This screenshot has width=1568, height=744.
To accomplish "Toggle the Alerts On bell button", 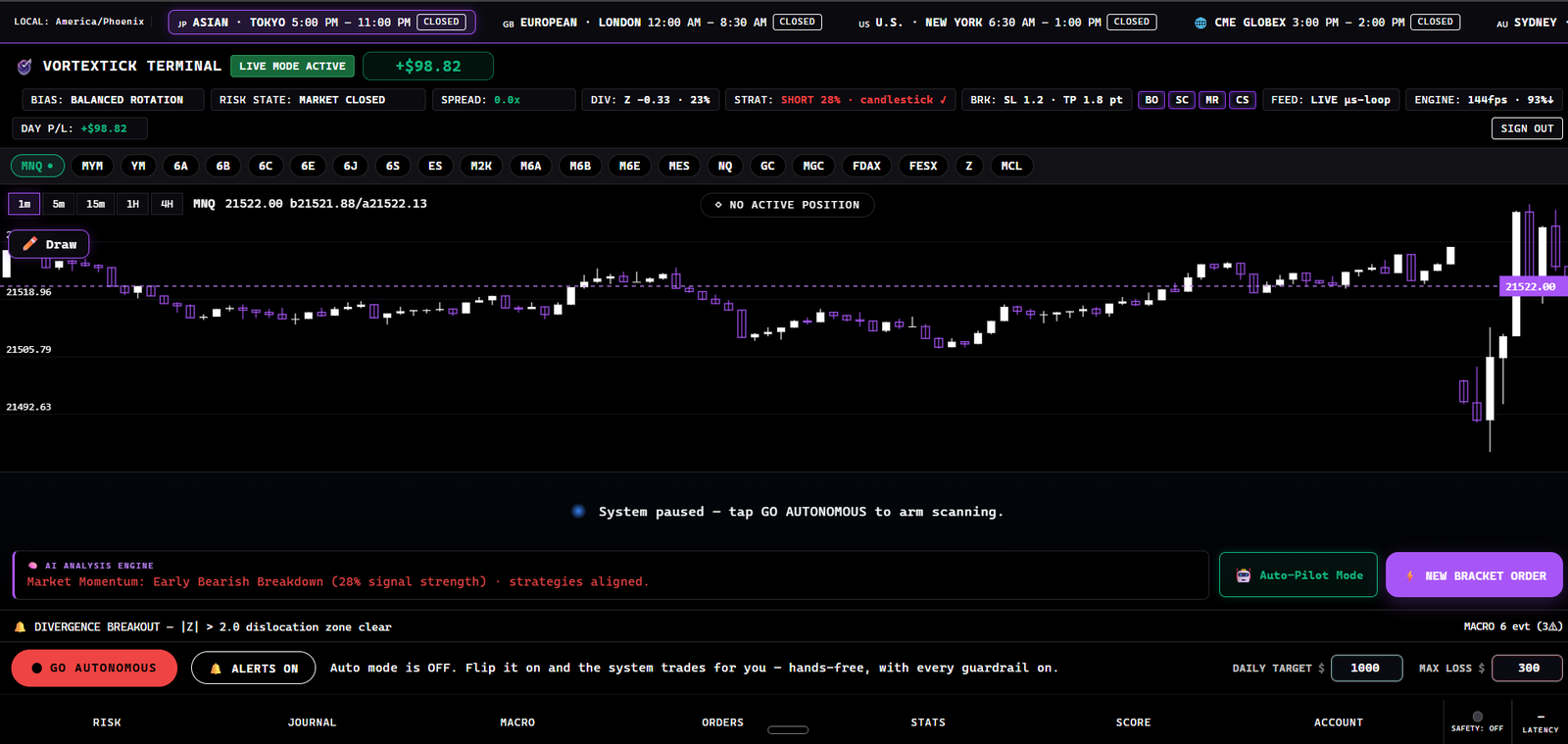I will [x=254, y=669].
